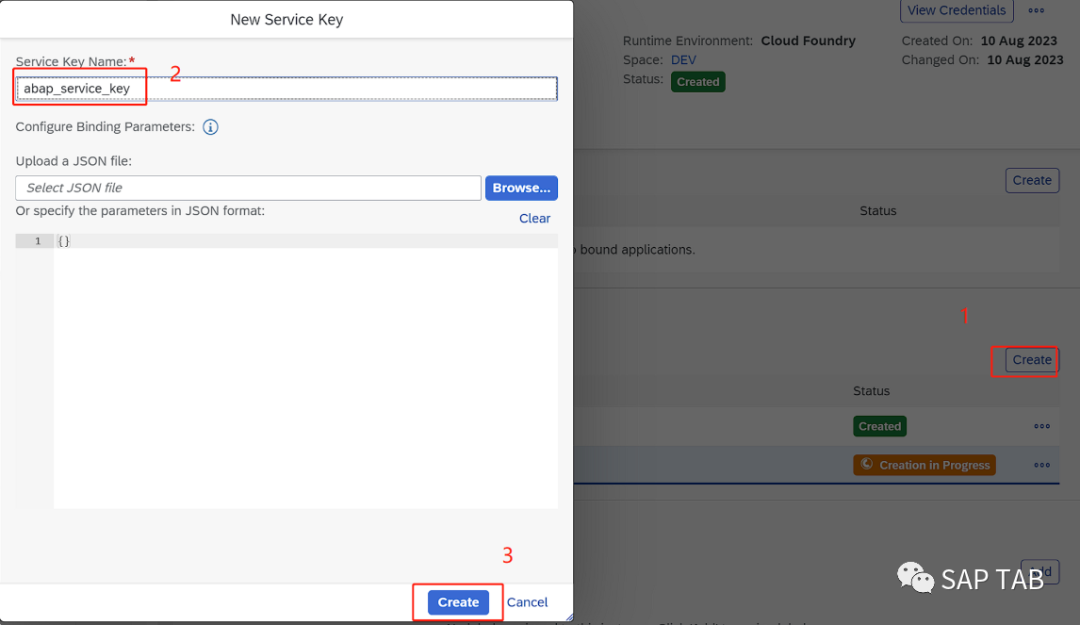Image resolution: width=1080 pixels, height=625 pixels.
Task: Browse for a JSON file
Action: click(521, 187)
